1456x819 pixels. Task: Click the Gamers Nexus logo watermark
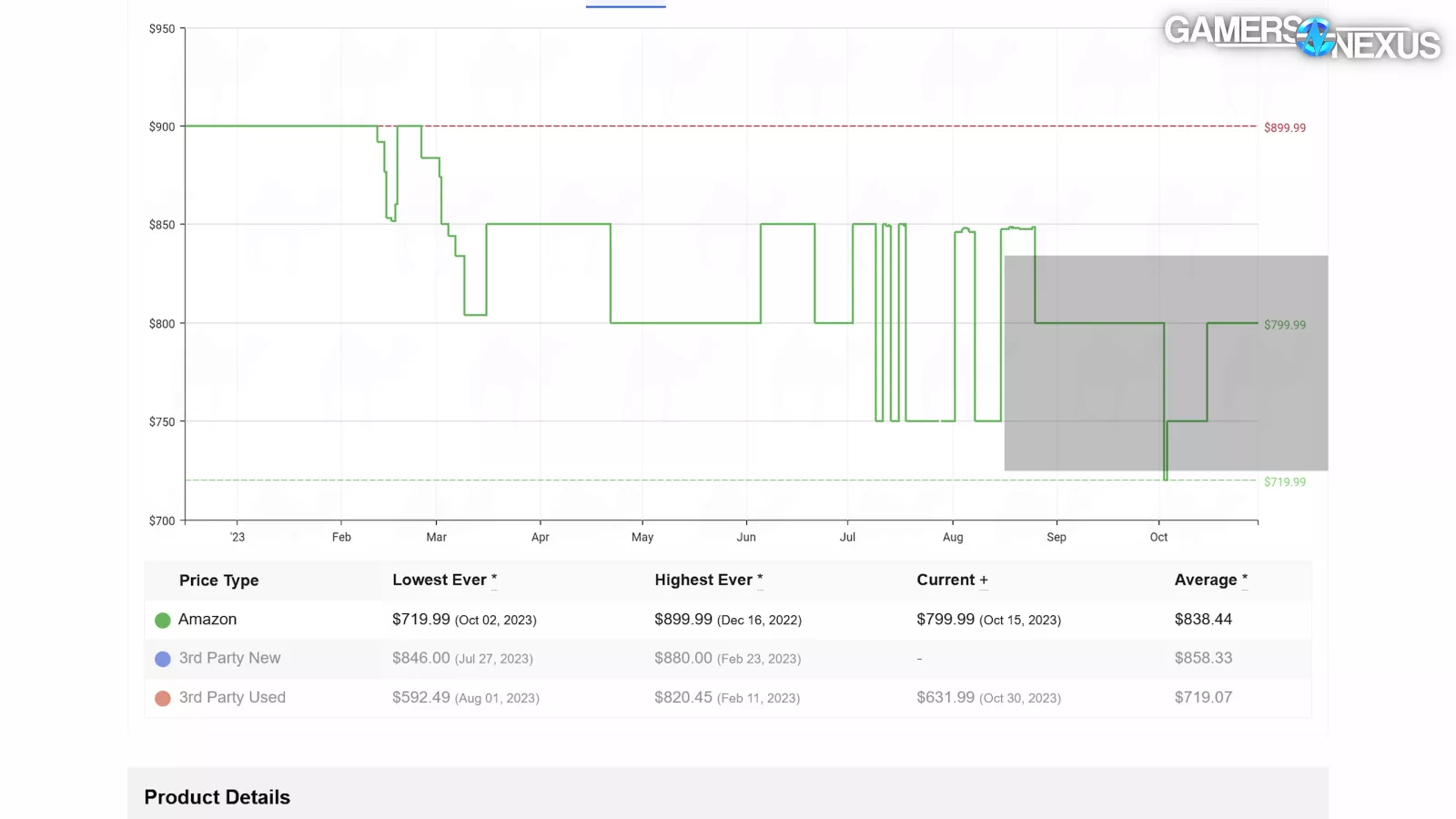point(1301,37)
